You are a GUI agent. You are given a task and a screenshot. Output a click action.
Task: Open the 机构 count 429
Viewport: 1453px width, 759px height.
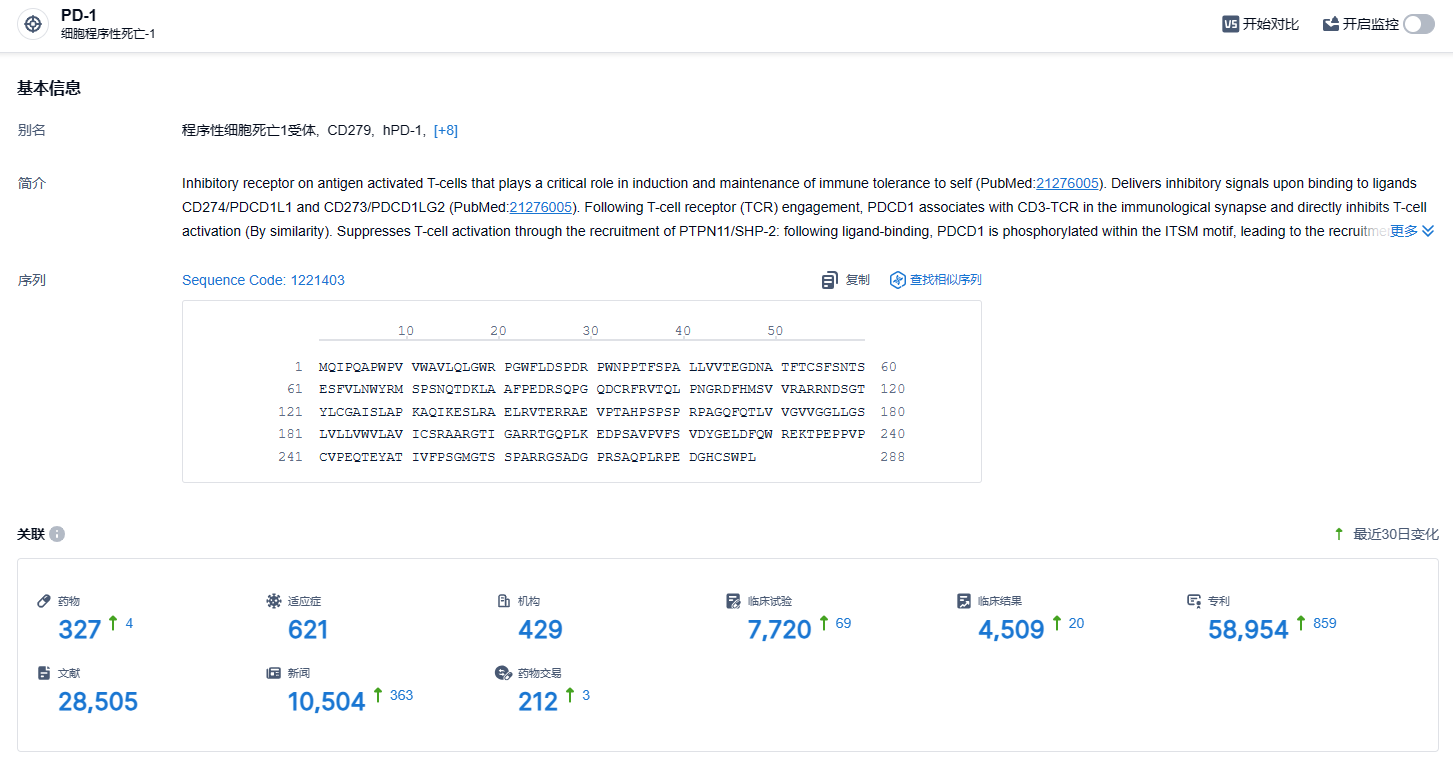(x=540, y=630)
